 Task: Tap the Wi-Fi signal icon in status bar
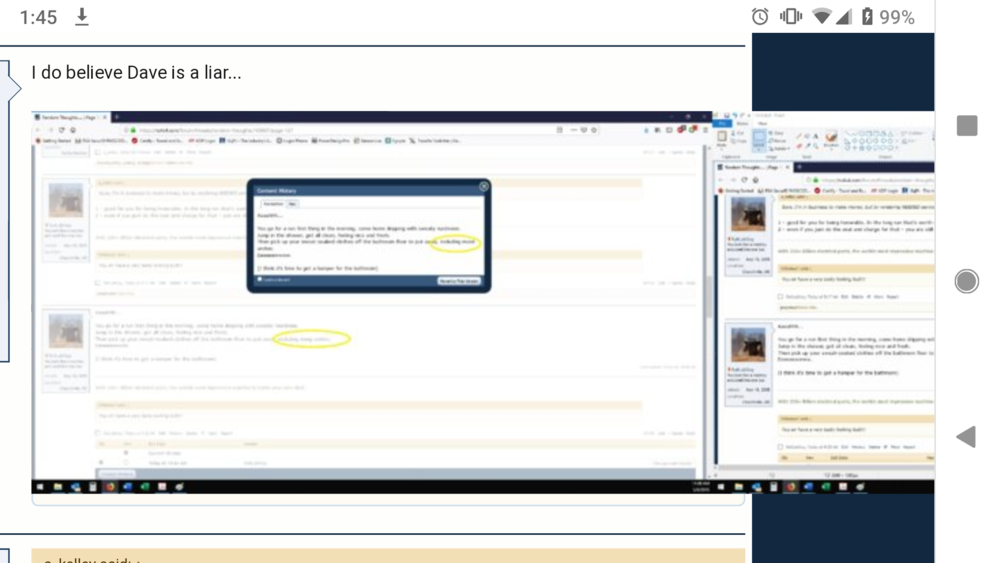click(x=822, y=17)
